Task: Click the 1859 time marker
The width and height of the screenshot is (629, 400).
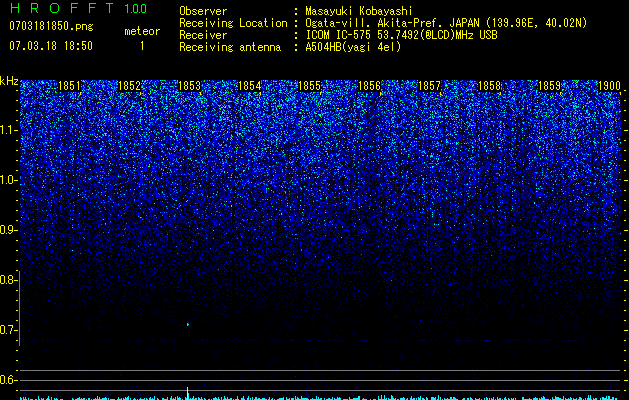Action: coord(550,86)
